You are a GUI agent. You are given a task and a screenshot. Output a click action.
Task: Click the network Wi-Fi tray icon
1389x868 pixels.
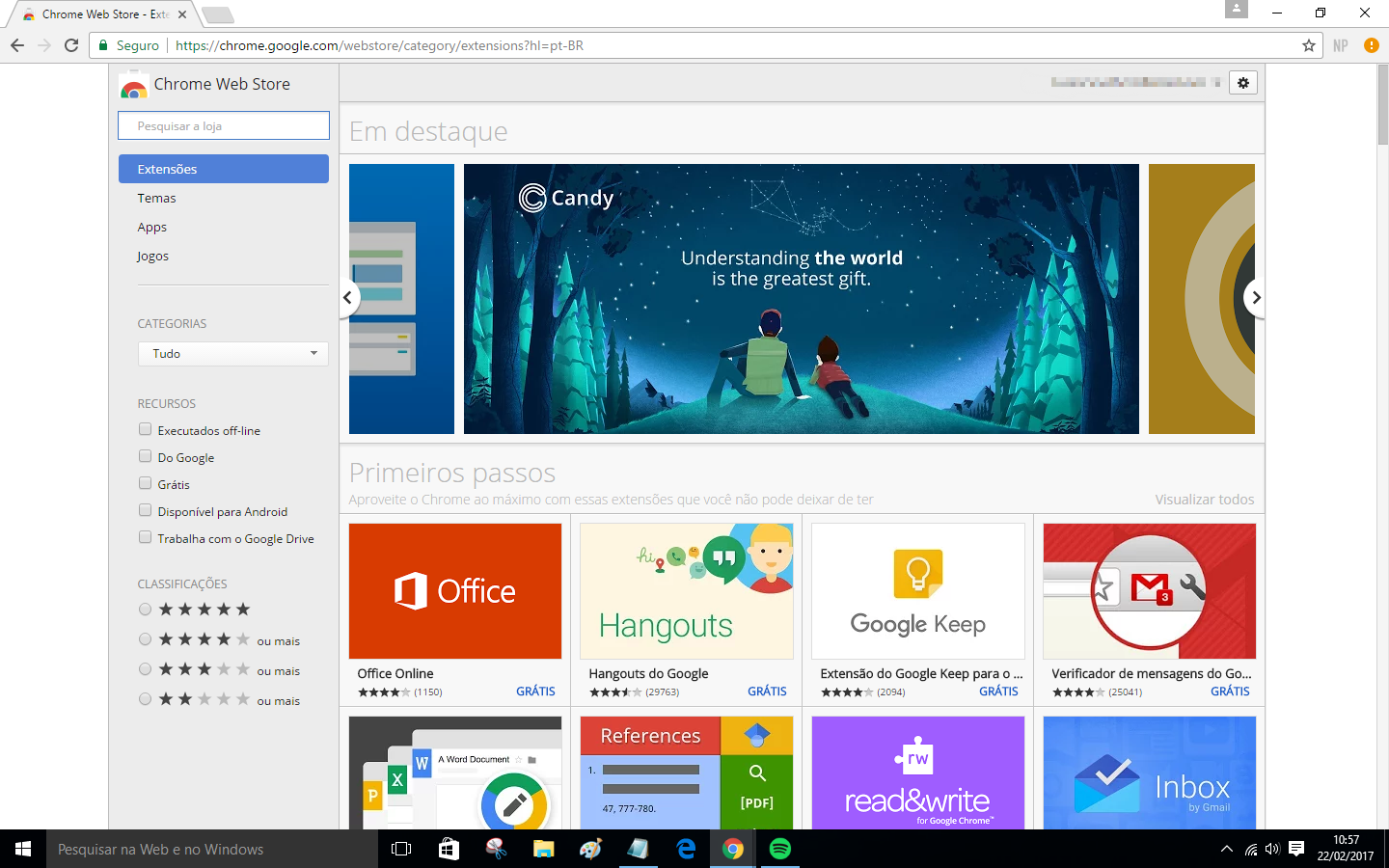pyautogui.click(x=1250, y=850)
